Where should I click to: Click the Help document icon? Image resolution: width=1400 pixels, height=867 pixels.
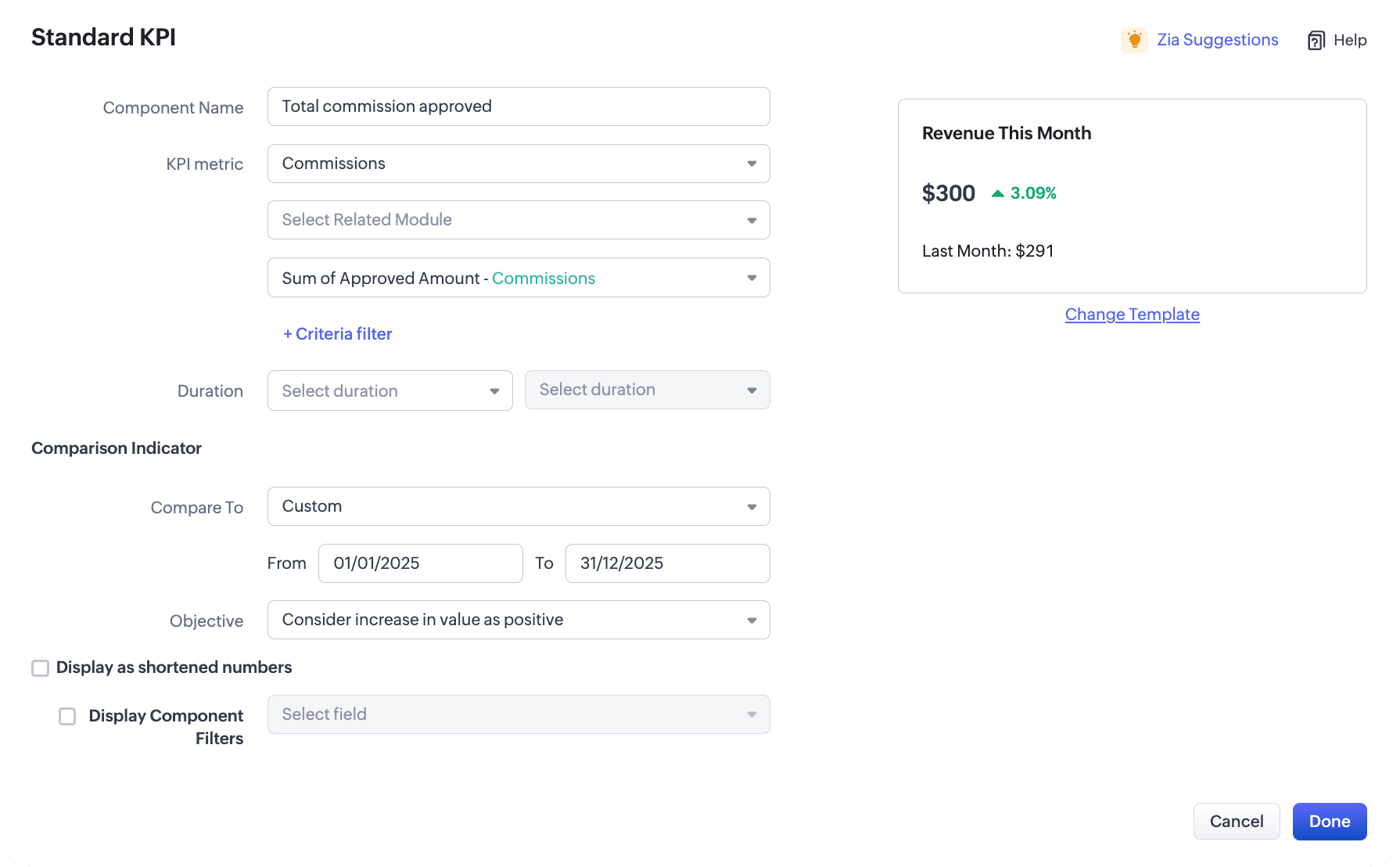(x=1316, y=41)
